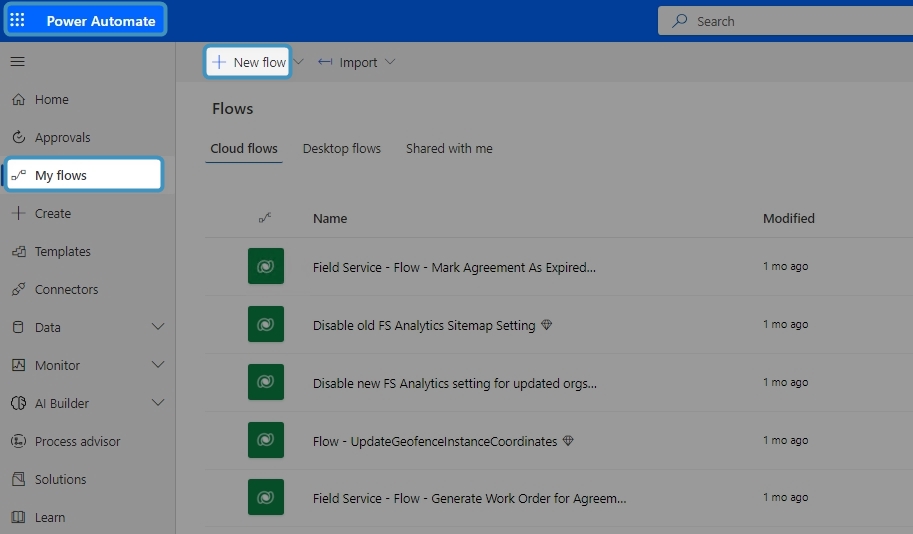The width and height of the screenshot is (913, 534).
Task: Click premium diamond on Disable old FS Analytics
Action: 546,325
